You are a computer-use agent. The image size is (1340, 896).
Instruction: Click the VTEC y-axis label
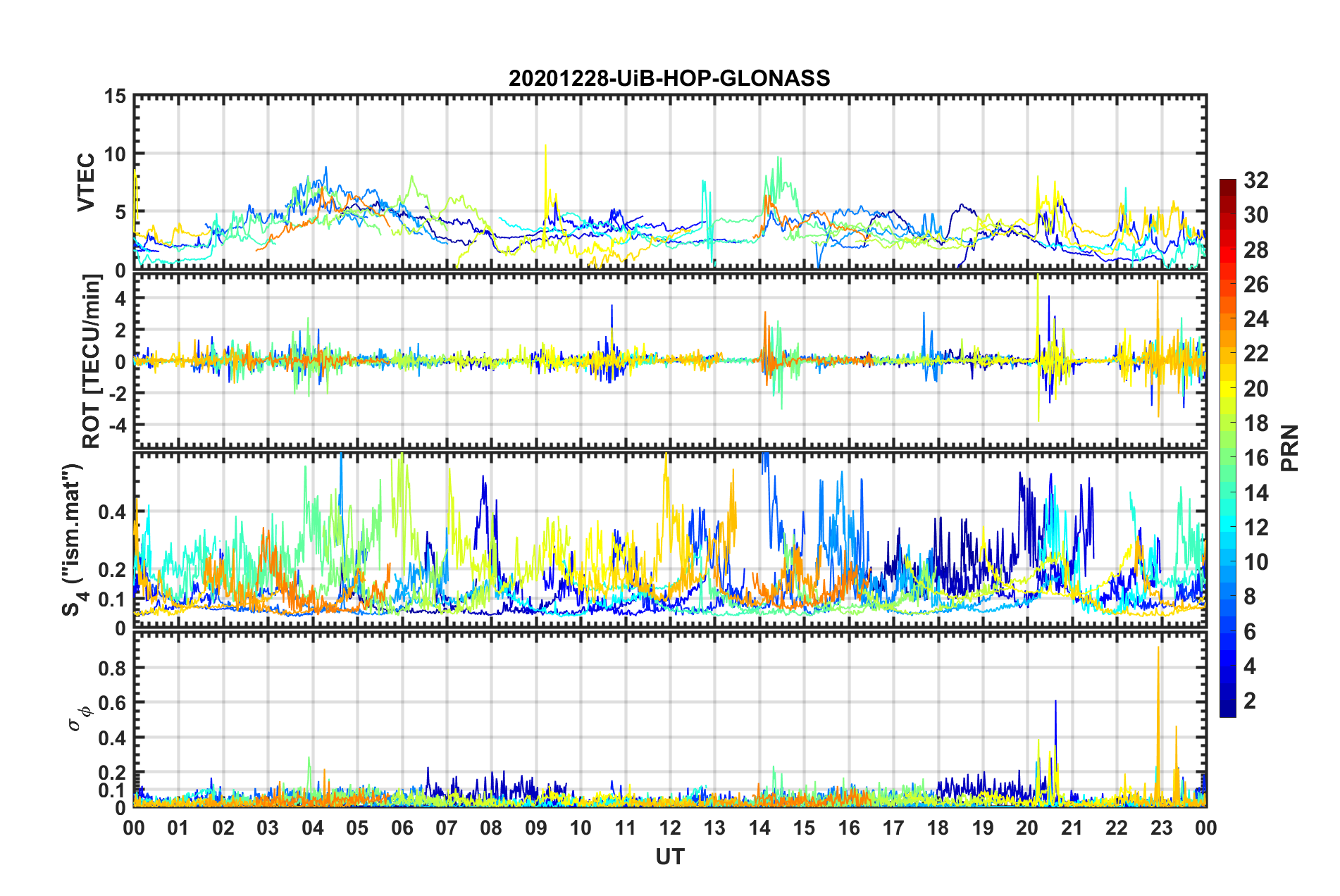(x=86, y=182)
